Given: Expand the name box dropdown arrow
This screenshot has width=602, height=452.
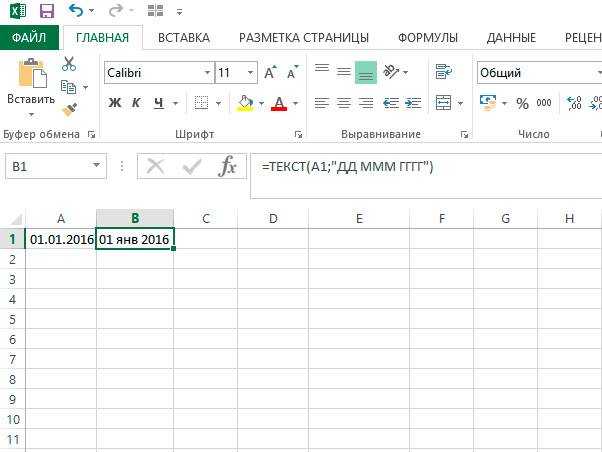Looking at the screenshot, I should coord(96,166).
